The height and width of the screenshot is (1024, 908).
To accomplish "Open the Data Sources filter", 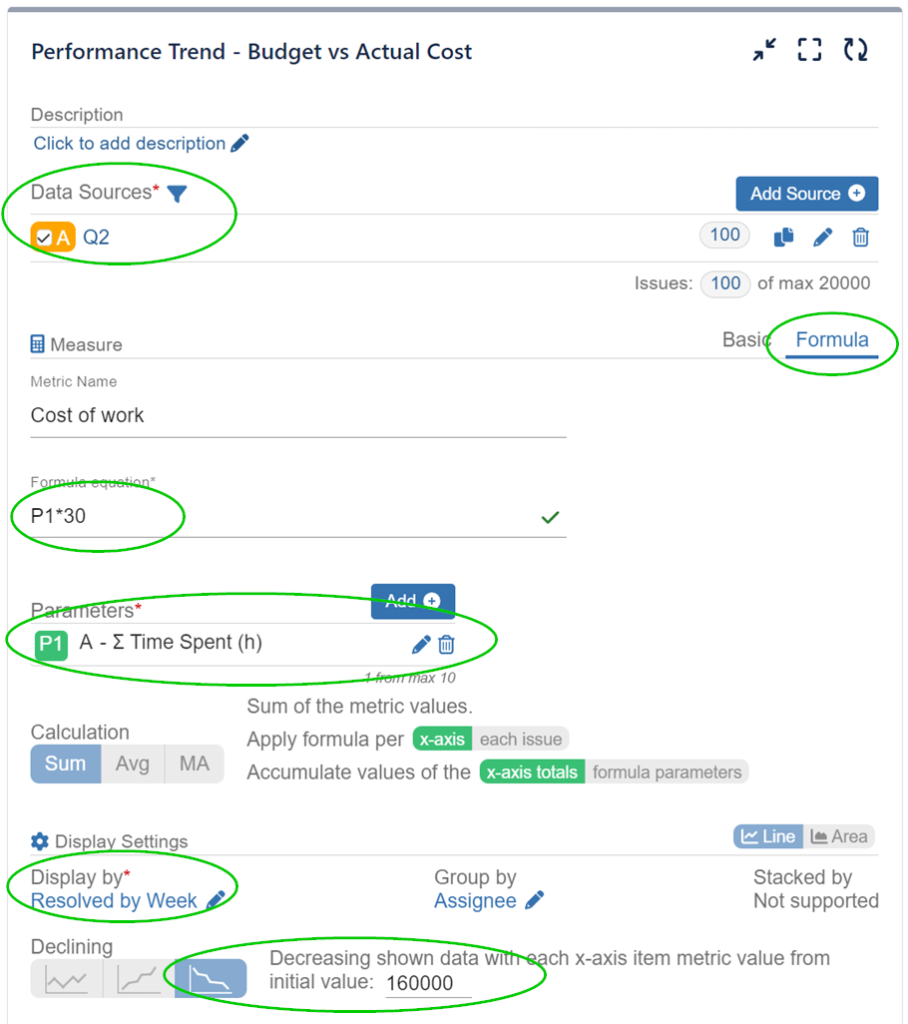I will tap(176, 194).
